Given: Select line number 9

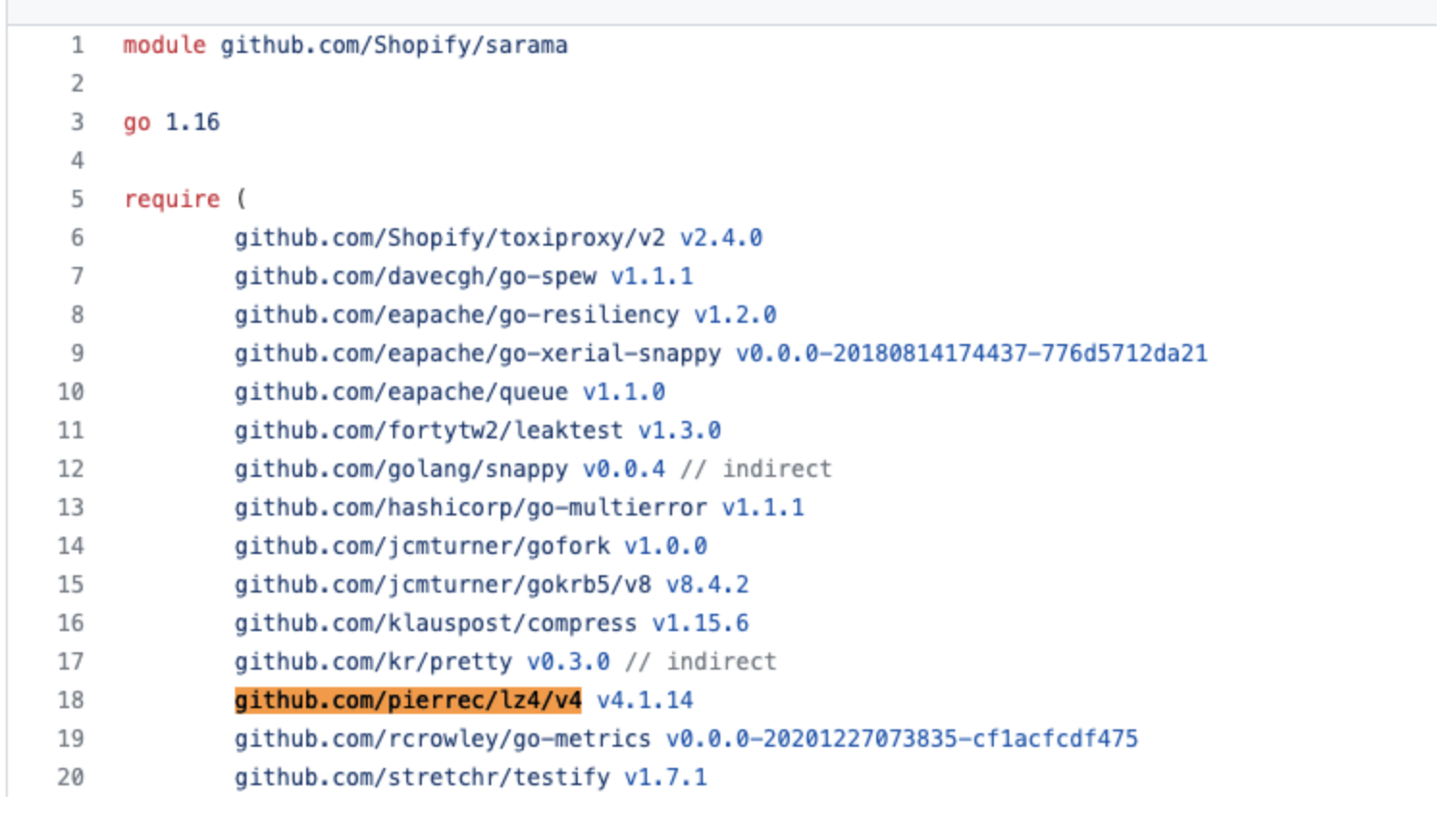Looking at the screenshot, I should (77, 354).
